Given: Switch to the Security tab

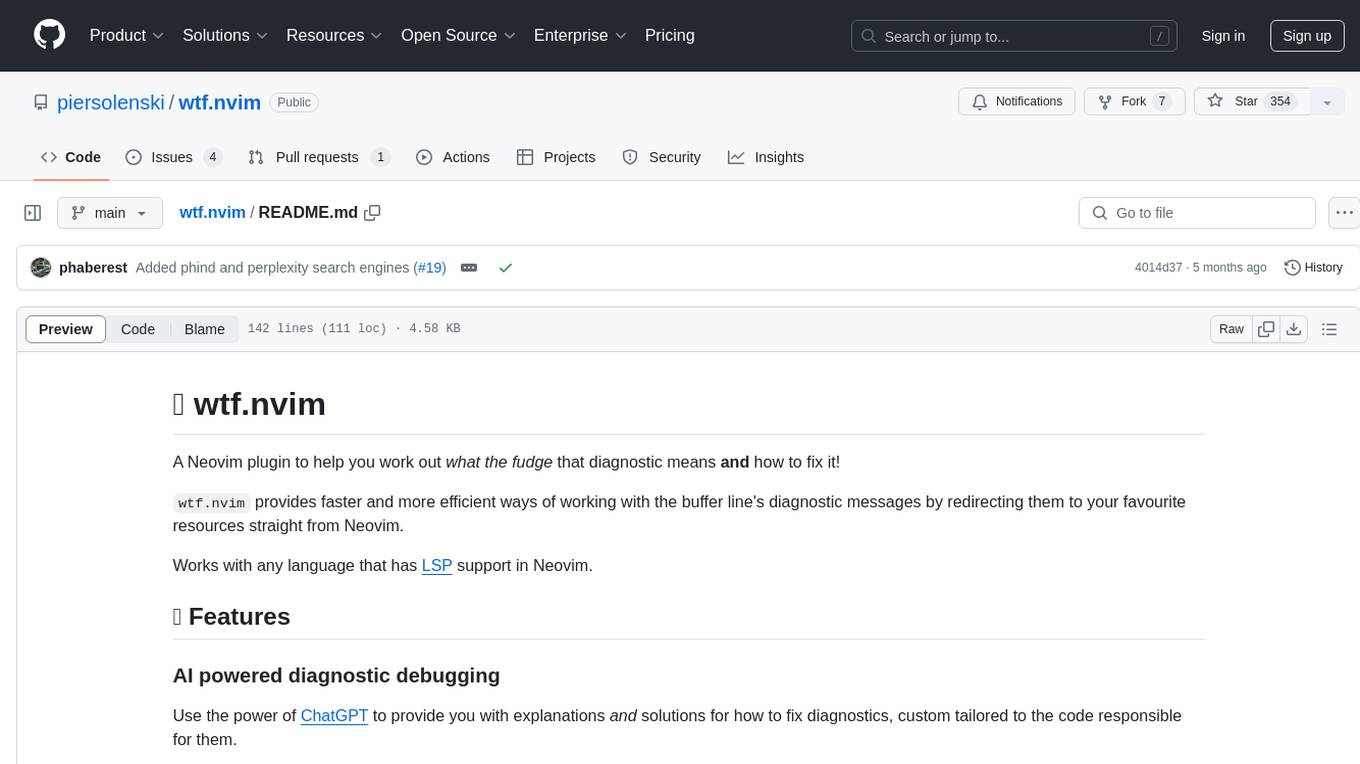Looking at the screenshot, I should click(x=661, y=157).
